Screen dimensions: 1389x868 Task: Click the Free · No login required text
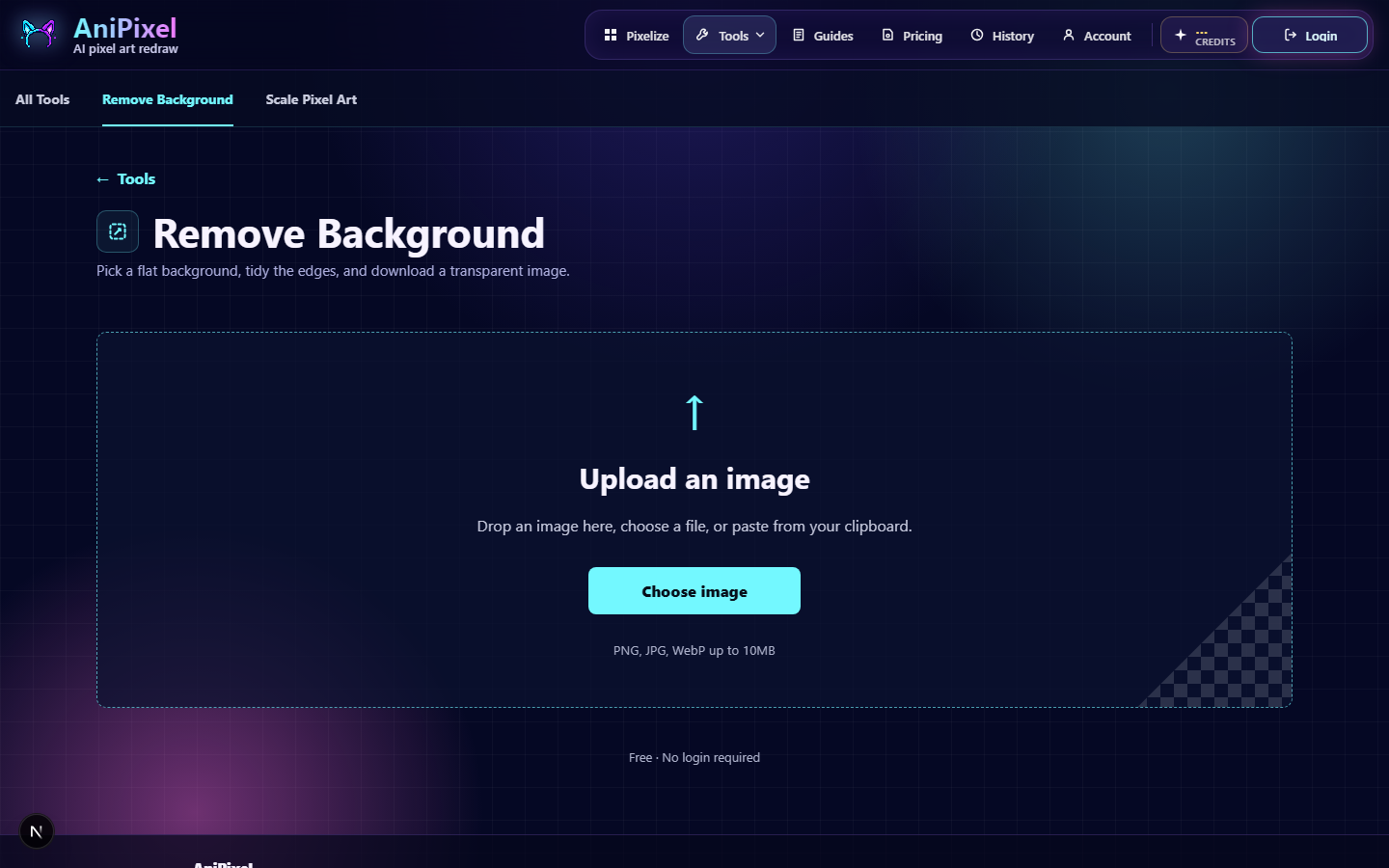(x=694, y=758)
